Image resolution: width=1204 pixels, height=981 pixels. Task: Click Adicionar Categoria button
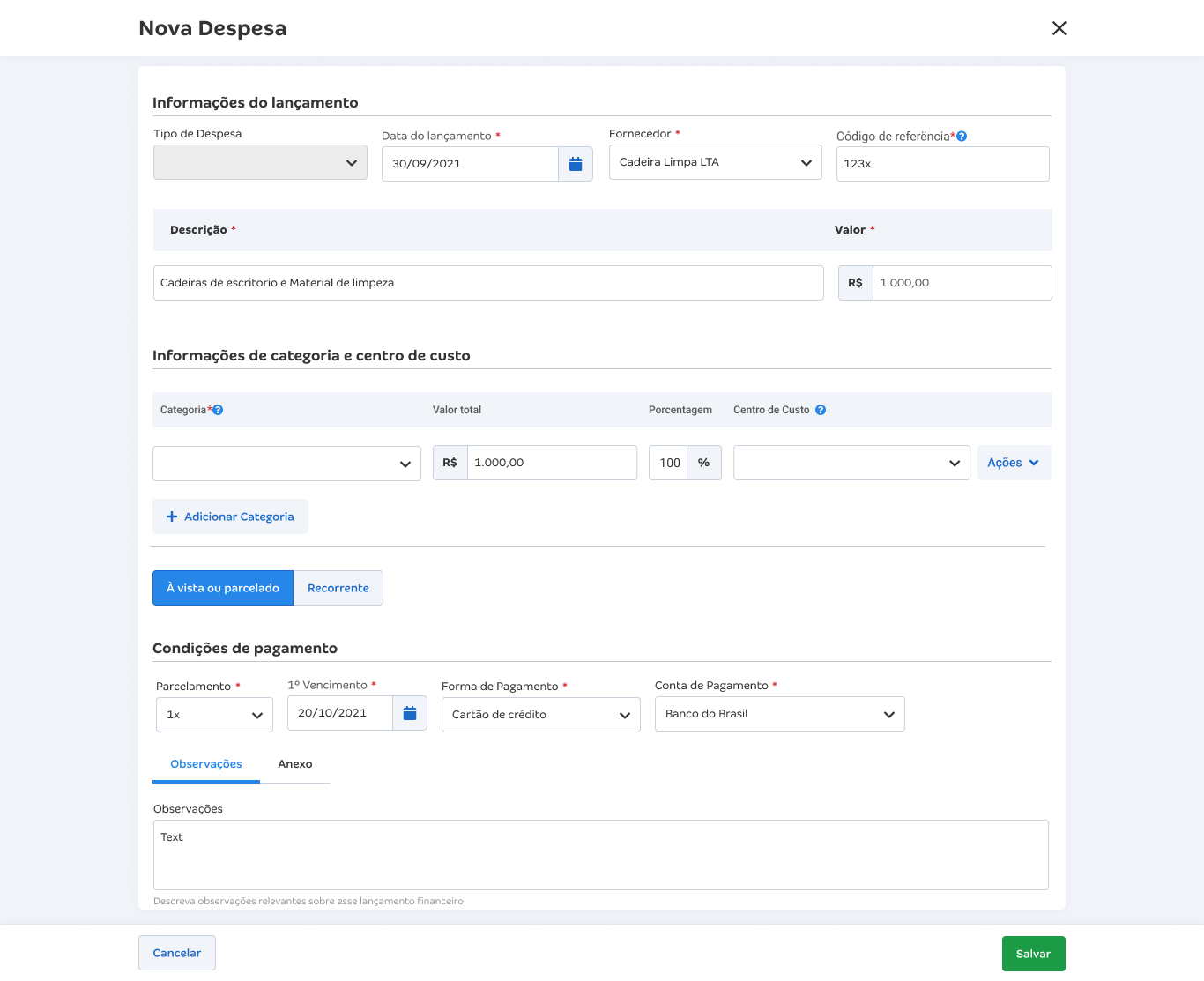pyautogui.click(x=230, y=517)
